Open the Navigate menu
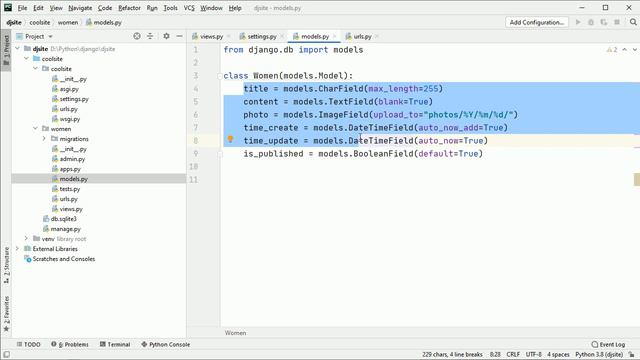Viewport: 640px width, 360px height. 80,8
